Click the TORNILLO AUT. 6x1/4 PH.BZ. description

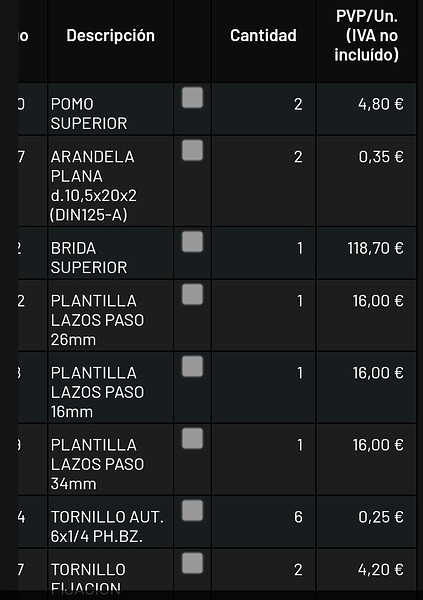coord(108,527)
